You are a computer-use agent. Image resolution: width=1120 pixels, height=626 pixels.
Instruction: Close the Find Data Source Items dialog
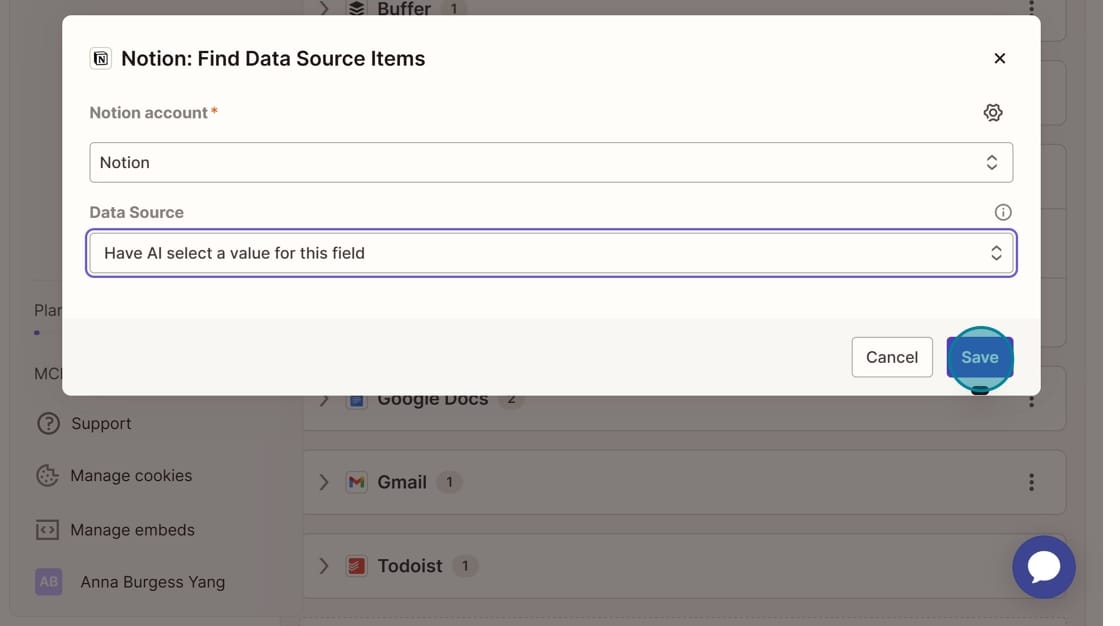click(999, 59)
